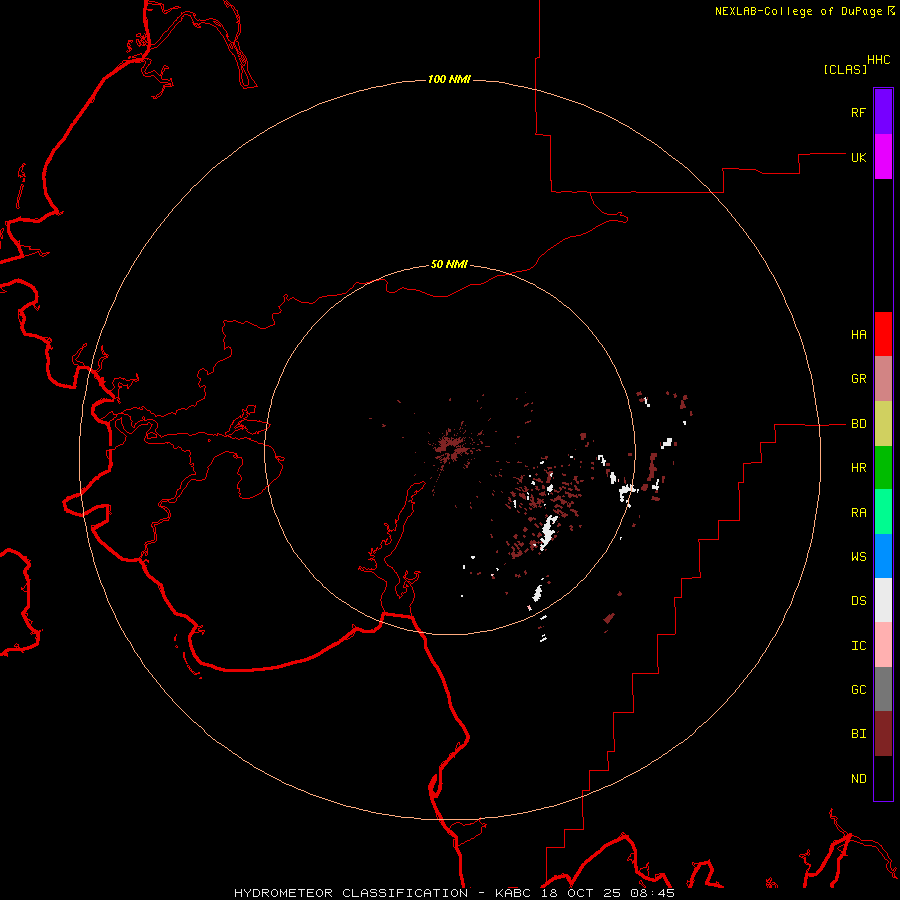Viewport: 900px width, 900px height.
Task: Click the RF legend label
Action: (858, 112)
